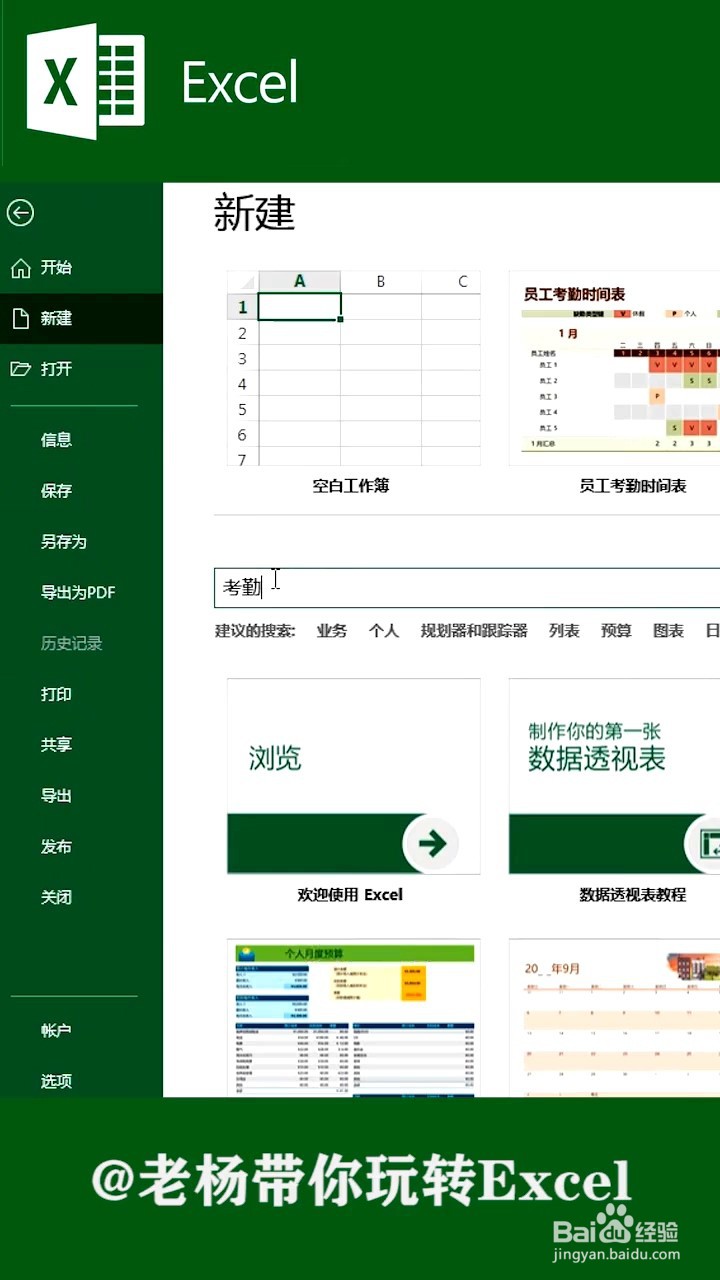This screenshot has width=720, height=1280.
Task: Click suggested search 图表
Action: 668,631
